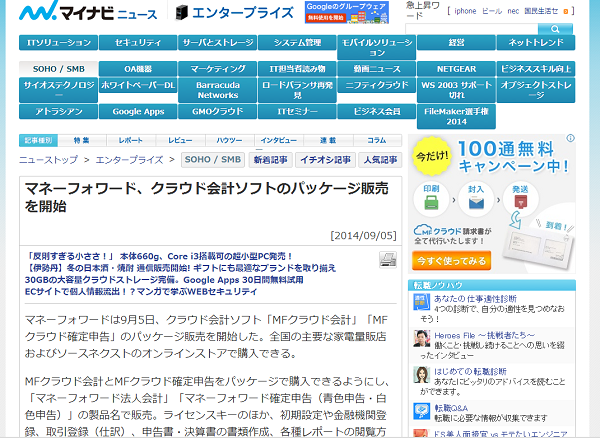
Task: Open the IT担当者読み物 section
Action: coord(297,69)
